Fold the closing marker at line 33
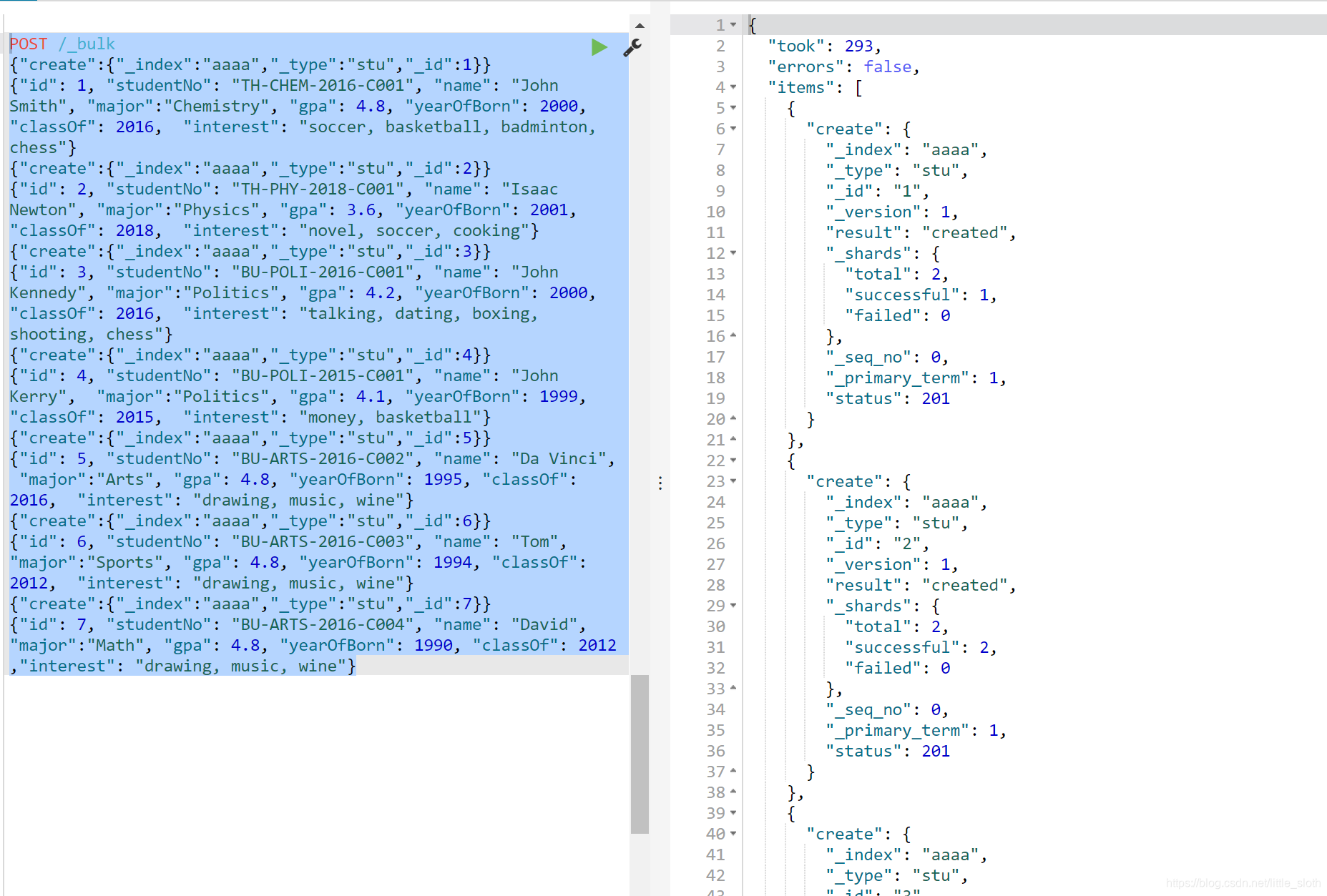Screen dimensions: 1327x896 pos(733,689)
